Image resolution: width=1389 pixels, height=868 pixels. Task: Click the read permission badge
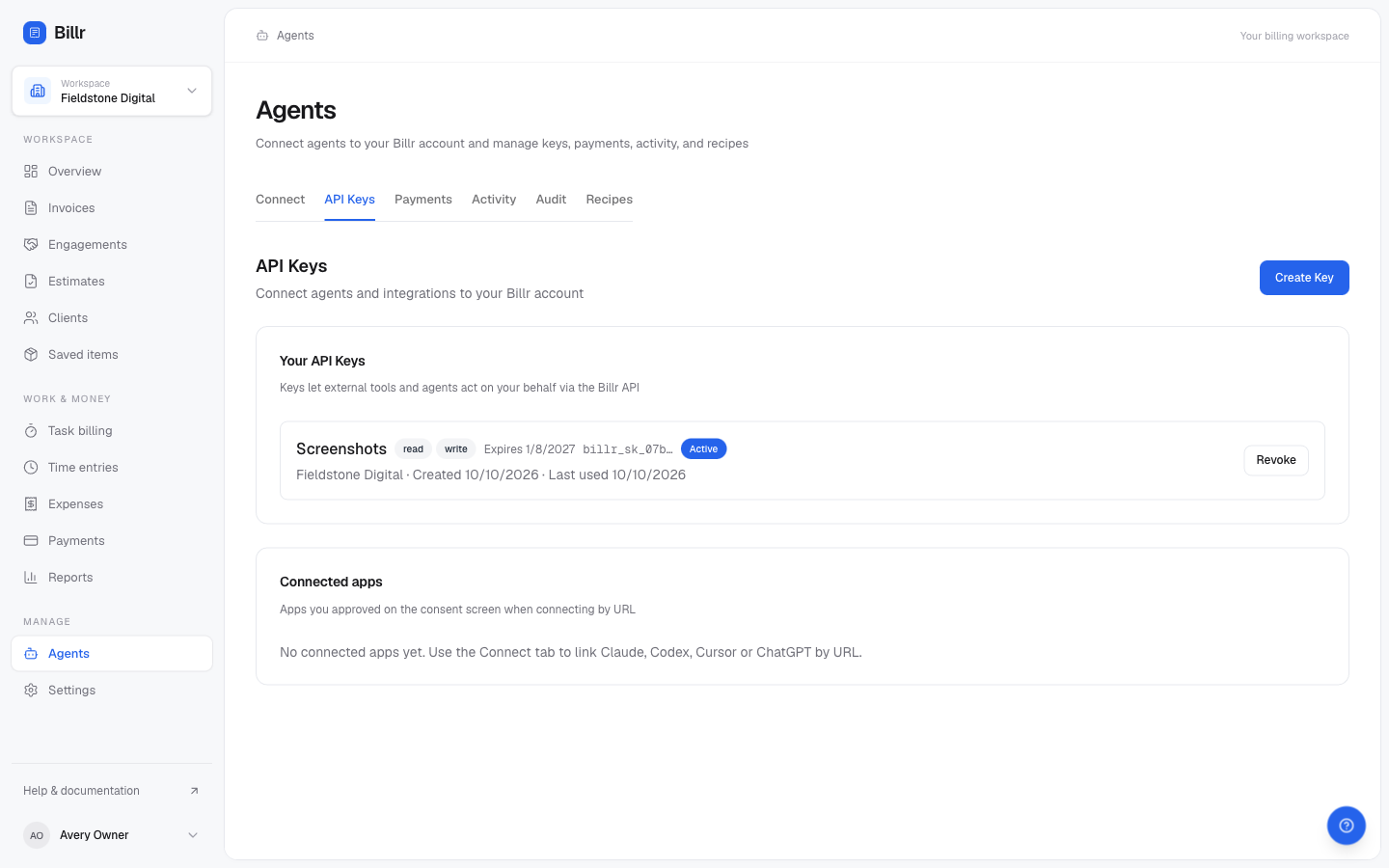[x=413, y=449]
